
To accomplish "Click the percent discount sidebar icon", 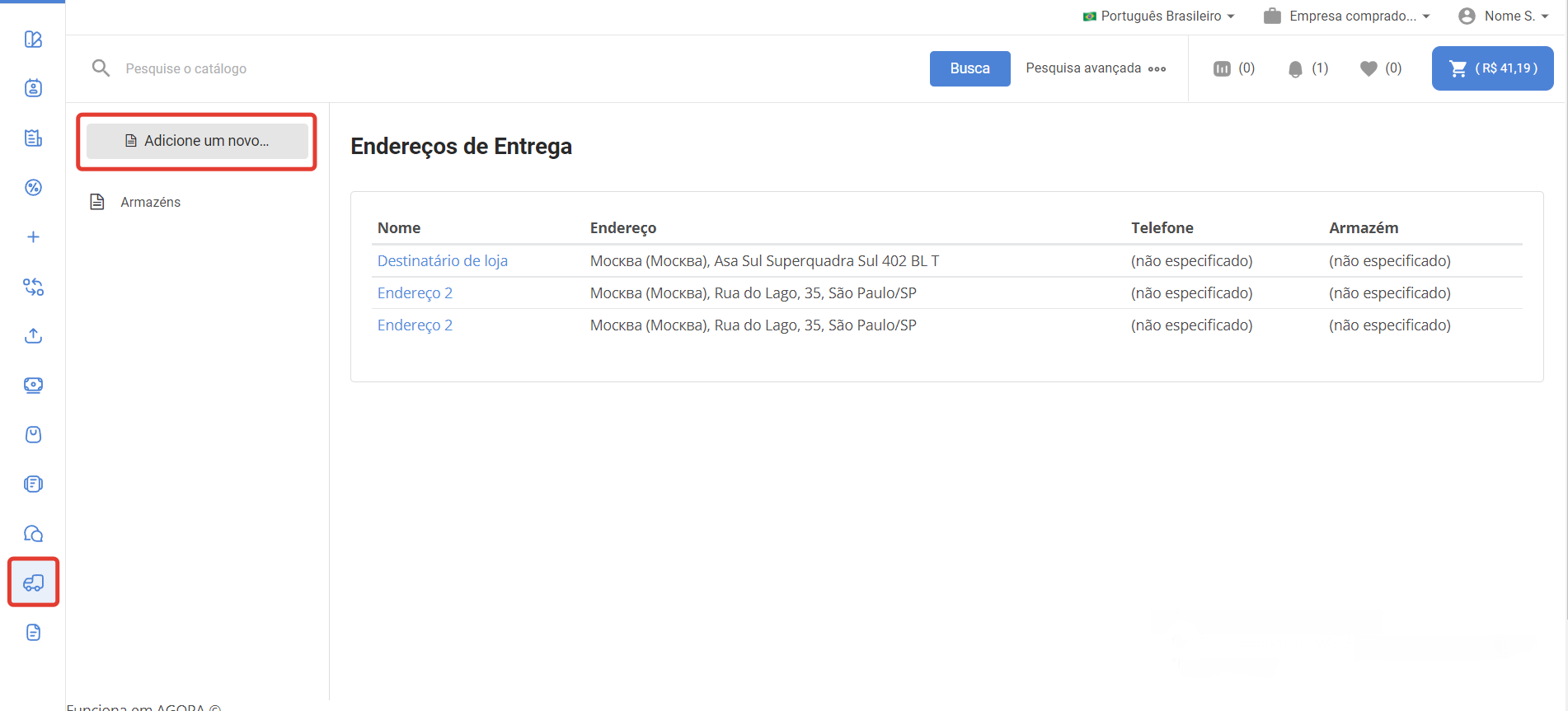I will tap(33, 188).
